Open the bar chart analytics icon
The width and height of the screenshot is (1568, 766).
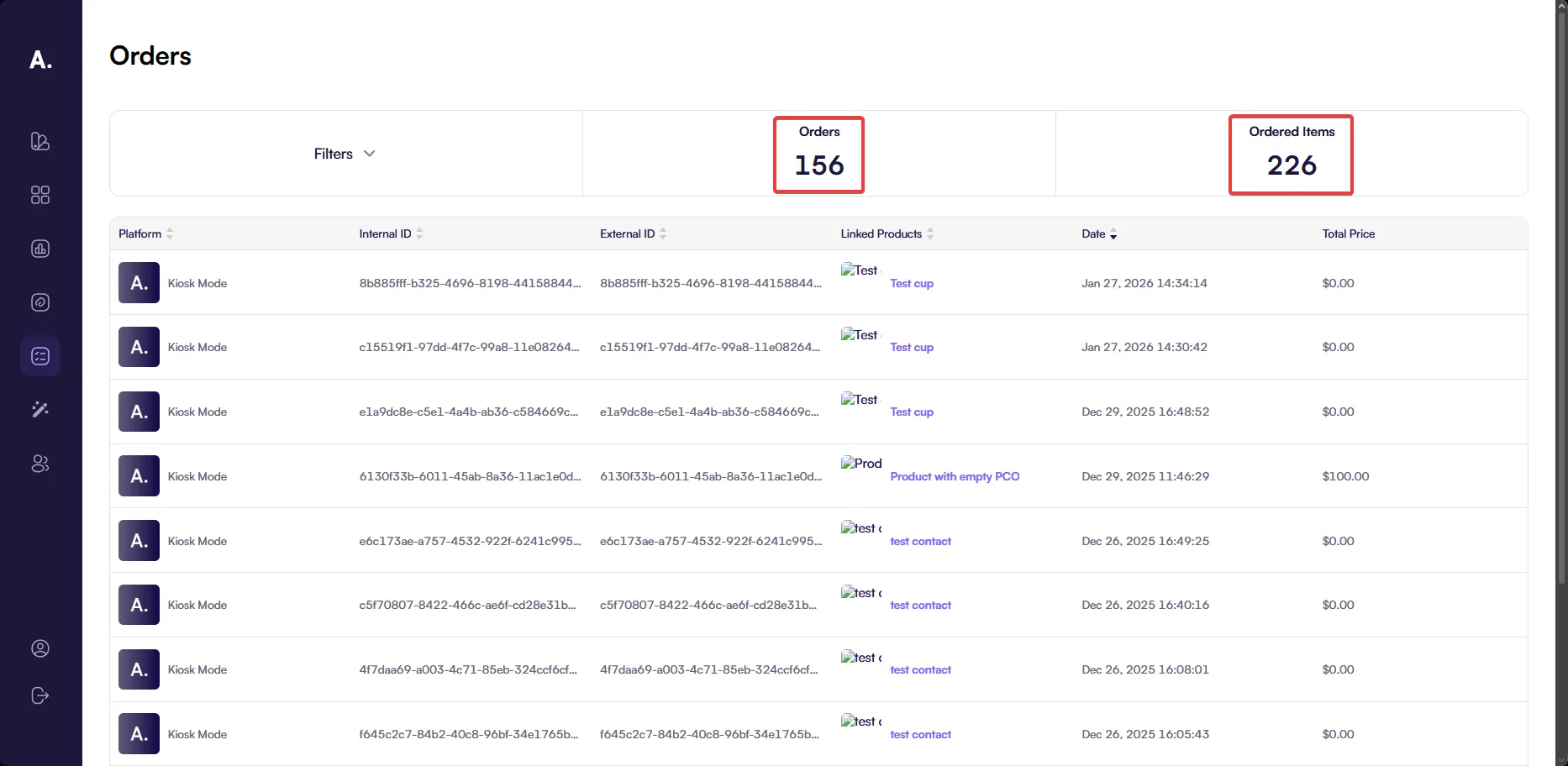point(40,249)
